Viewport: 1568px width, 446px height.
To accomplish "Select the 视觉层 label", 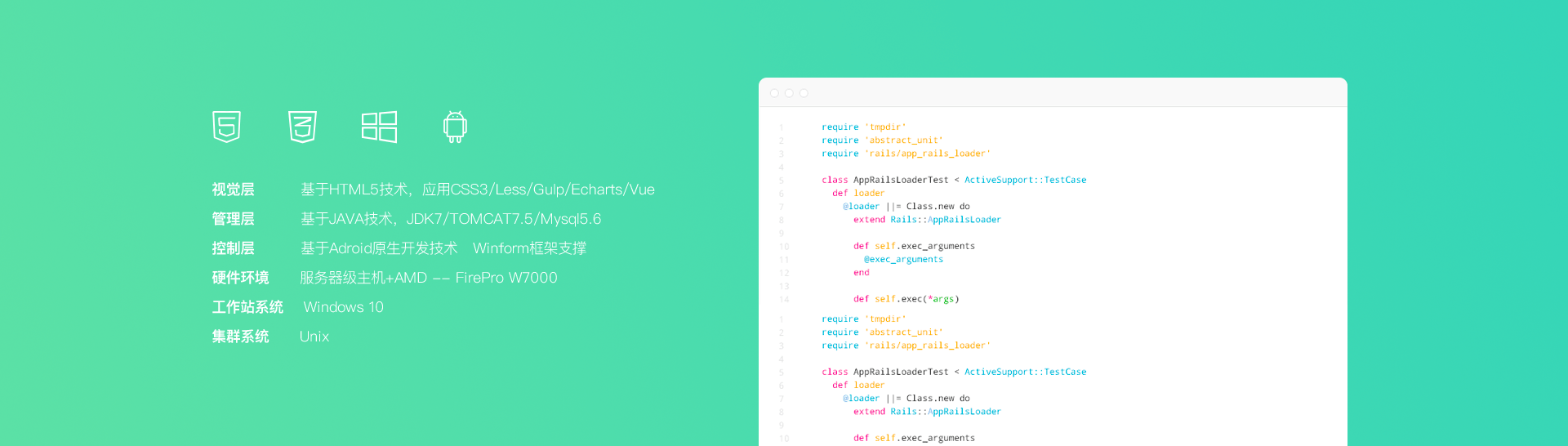I will point(233,190).
